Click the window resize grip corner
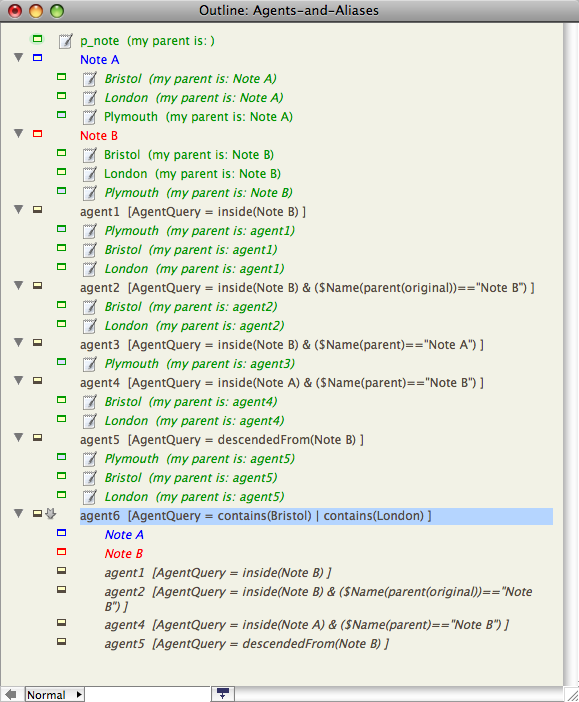Viewport: 579px width, 702px height. [572, 694]
